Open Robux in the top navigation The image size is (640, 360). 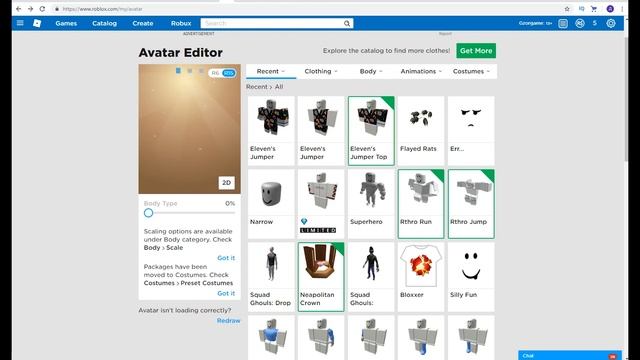tap(181, 23)
